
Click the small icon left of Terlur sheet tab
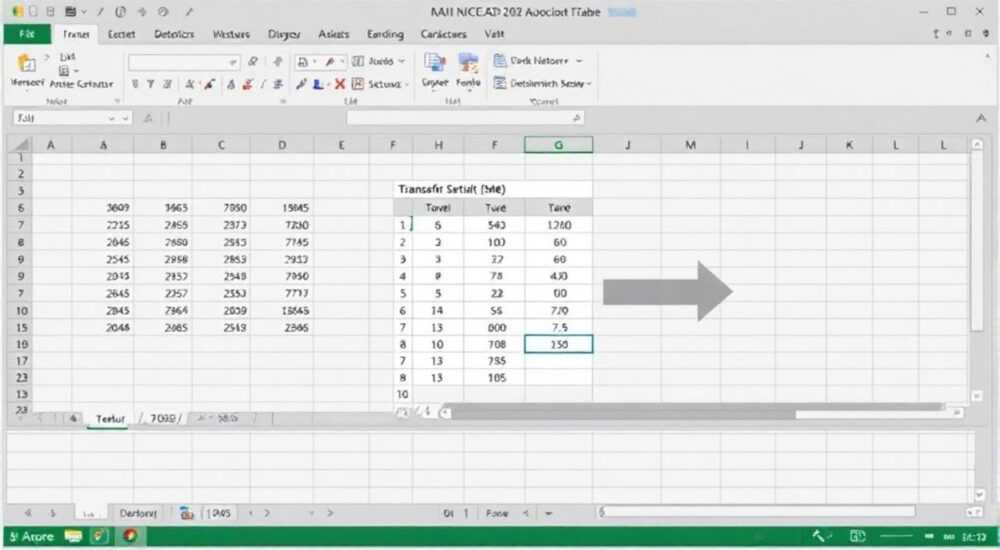[73, 419]
